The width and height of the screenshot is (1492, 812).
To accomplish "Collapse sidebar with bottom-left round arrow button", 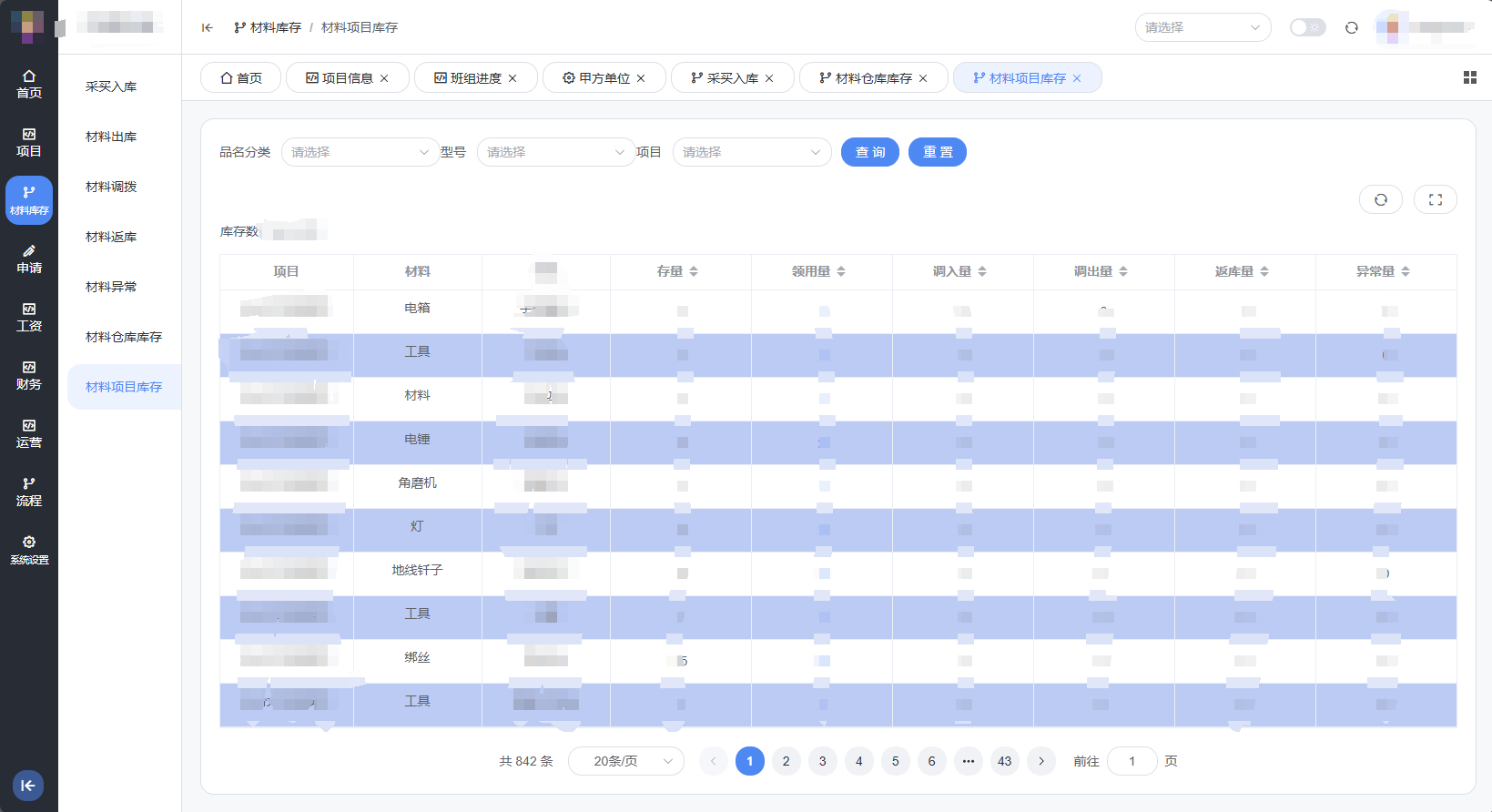I will [x=28, y=786].
